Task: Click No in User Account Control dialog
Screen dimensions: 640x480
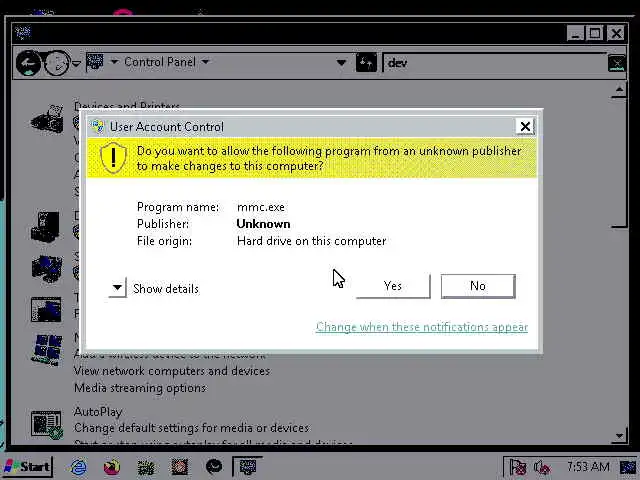Action: [x=478, y=286]
